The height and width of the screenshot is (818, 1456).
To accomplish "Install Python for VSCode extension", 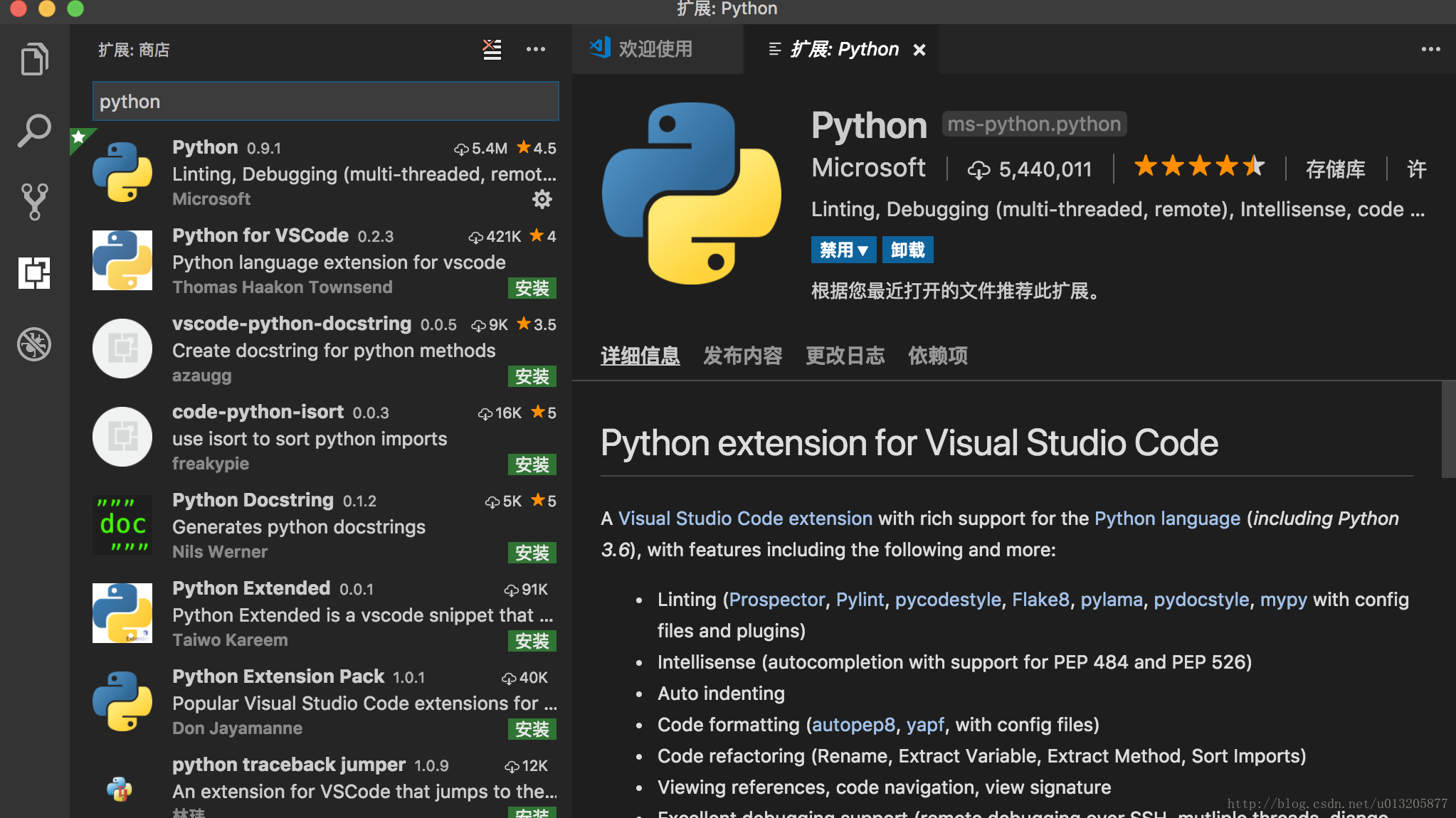I will 532,288.
